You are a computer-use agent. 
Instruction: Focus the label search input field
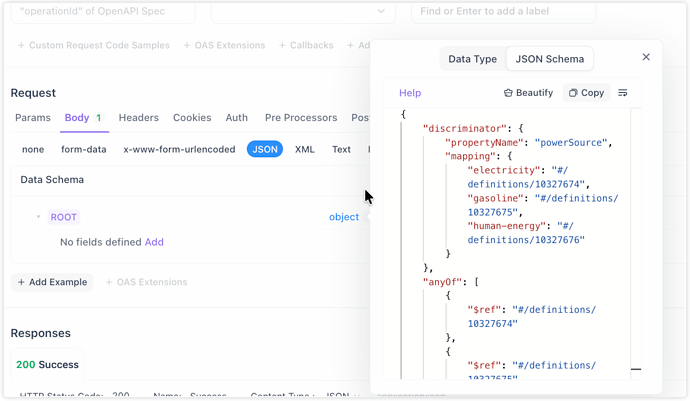(x=503, y=11)
